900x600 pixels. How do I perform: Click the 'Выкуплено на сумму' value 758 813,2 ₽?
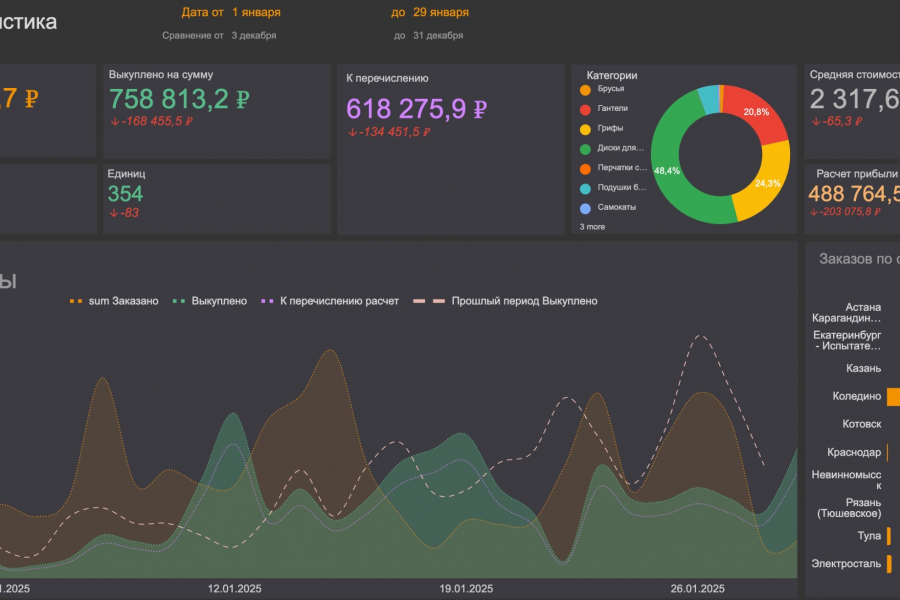coord(179,99)
